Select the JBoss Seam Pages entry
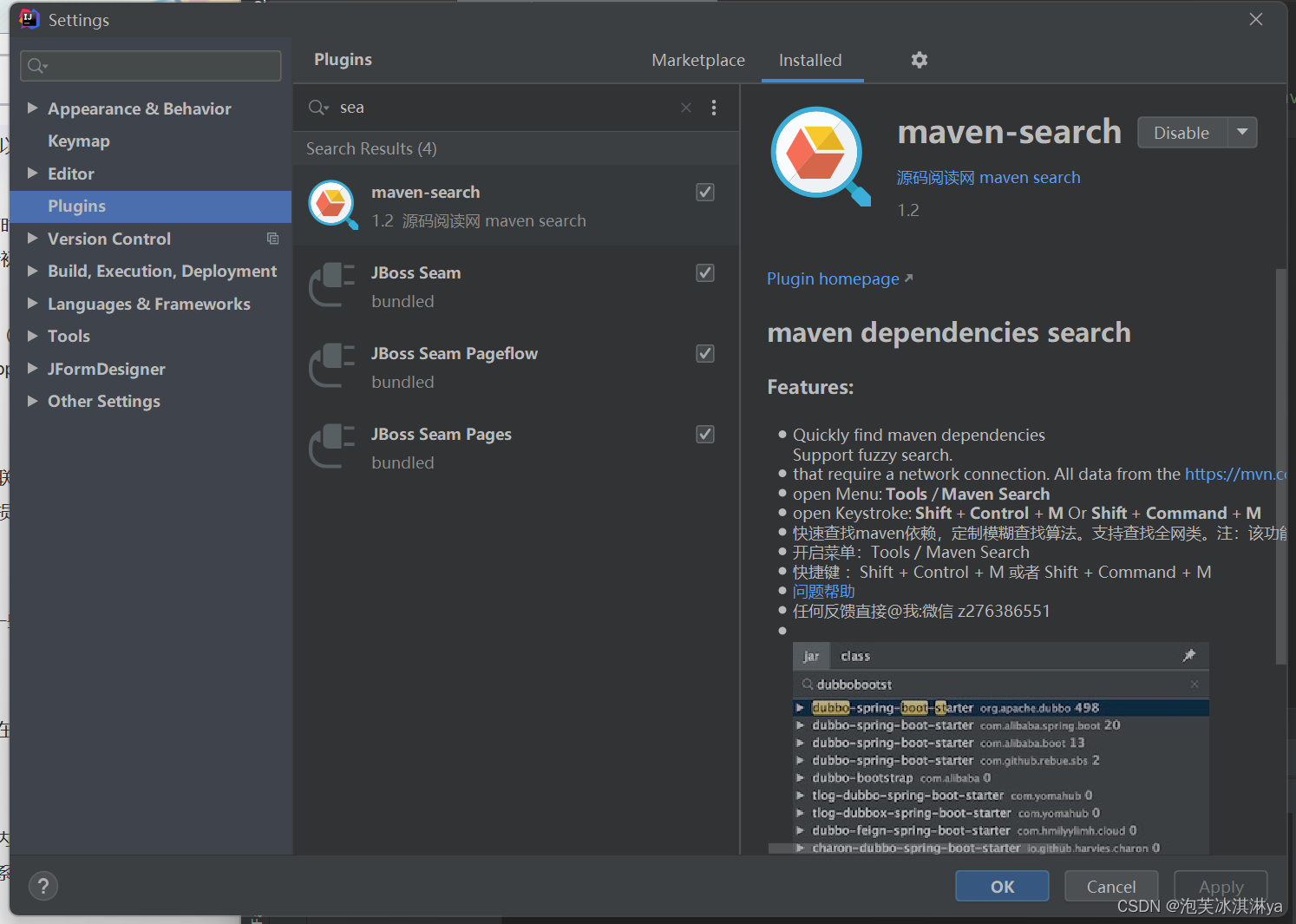 coord(516,448)
